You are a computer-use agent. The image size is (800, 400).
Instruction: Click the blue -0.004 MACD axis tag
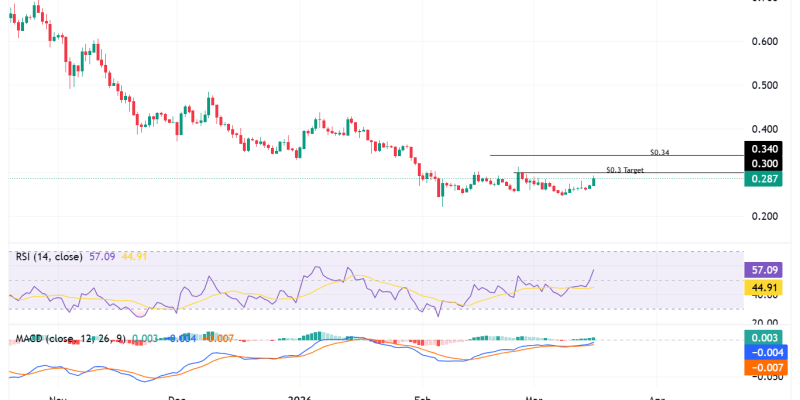pos(766,352)
